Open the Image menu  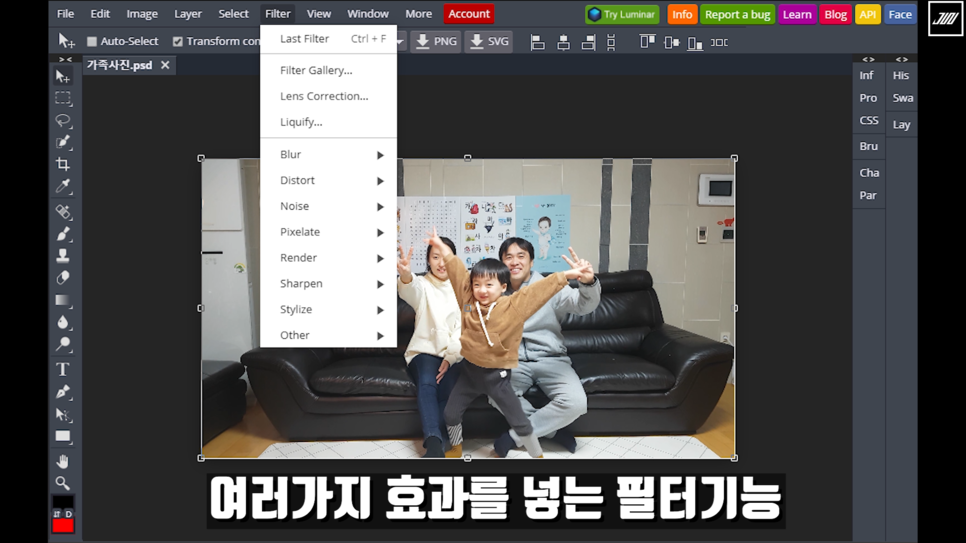142,14
